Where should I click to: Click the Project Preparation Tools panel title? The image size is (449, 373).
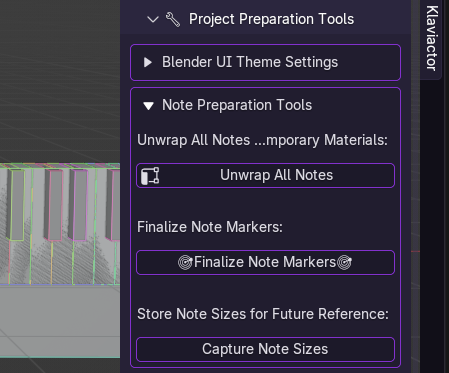271,19
